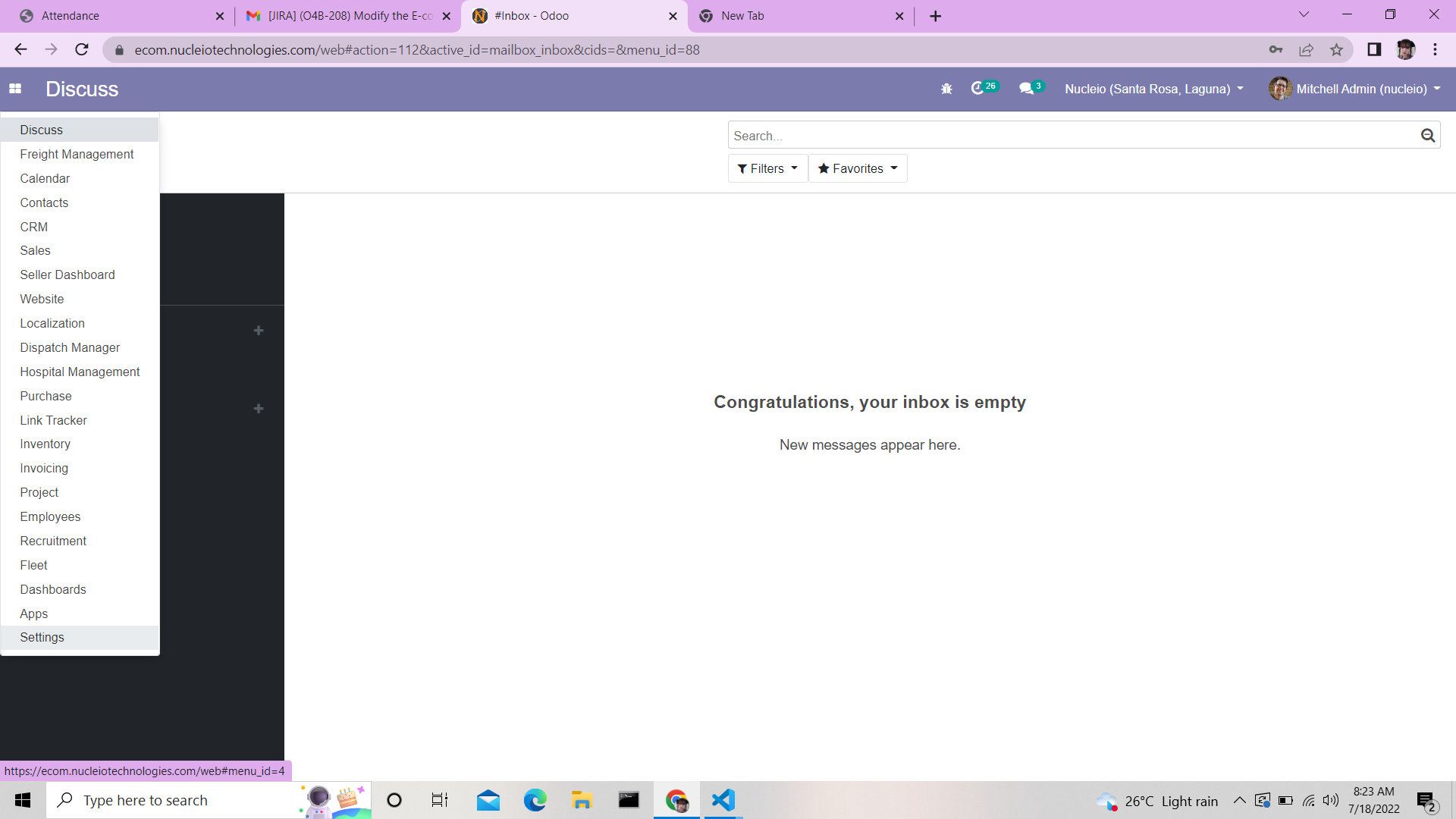
Task: Open File Explorer from taskbar
Action: [582, 800]
